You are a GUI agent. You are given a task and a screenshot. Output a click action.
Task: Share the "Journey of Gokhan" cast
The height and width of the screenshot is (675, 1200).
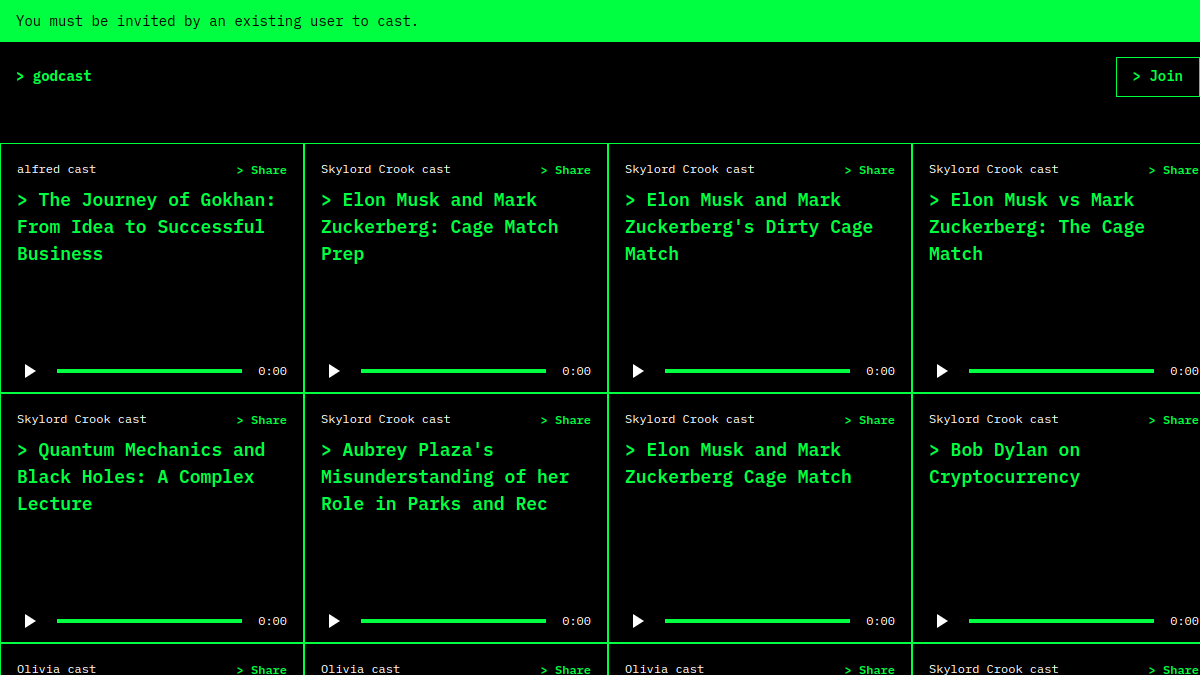pyautogui.click(x=262, y=170)
